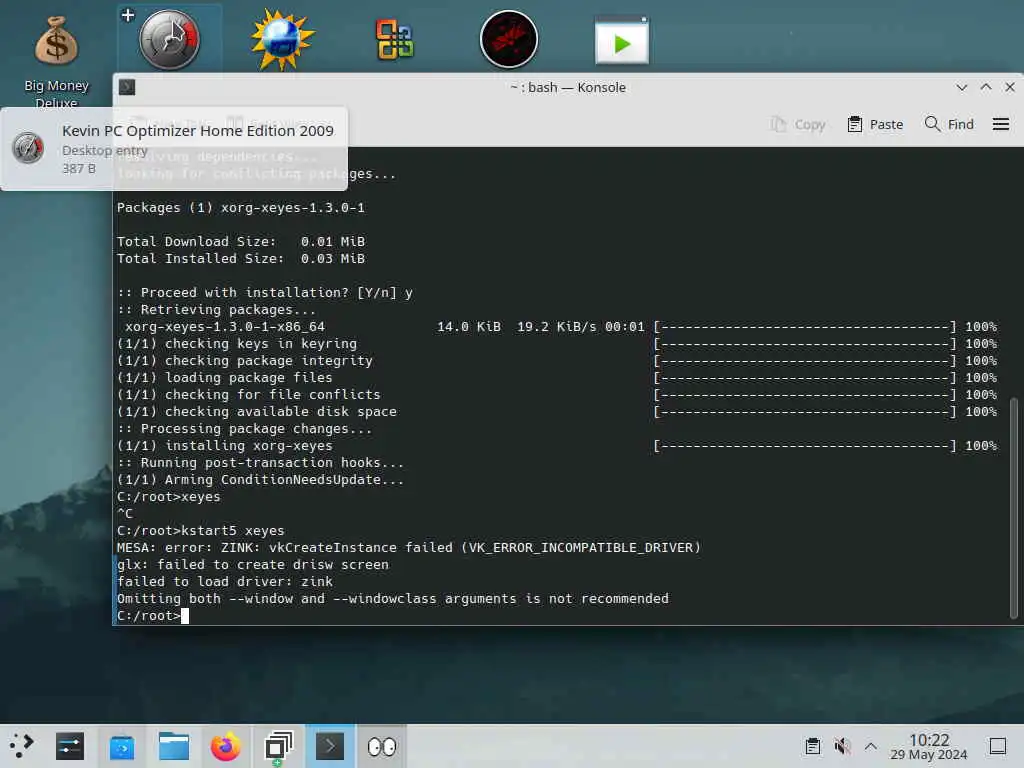1024x768 pixels.
Task: Click the overlapping windows taskbar icon
Action: [x=278, y=746]
